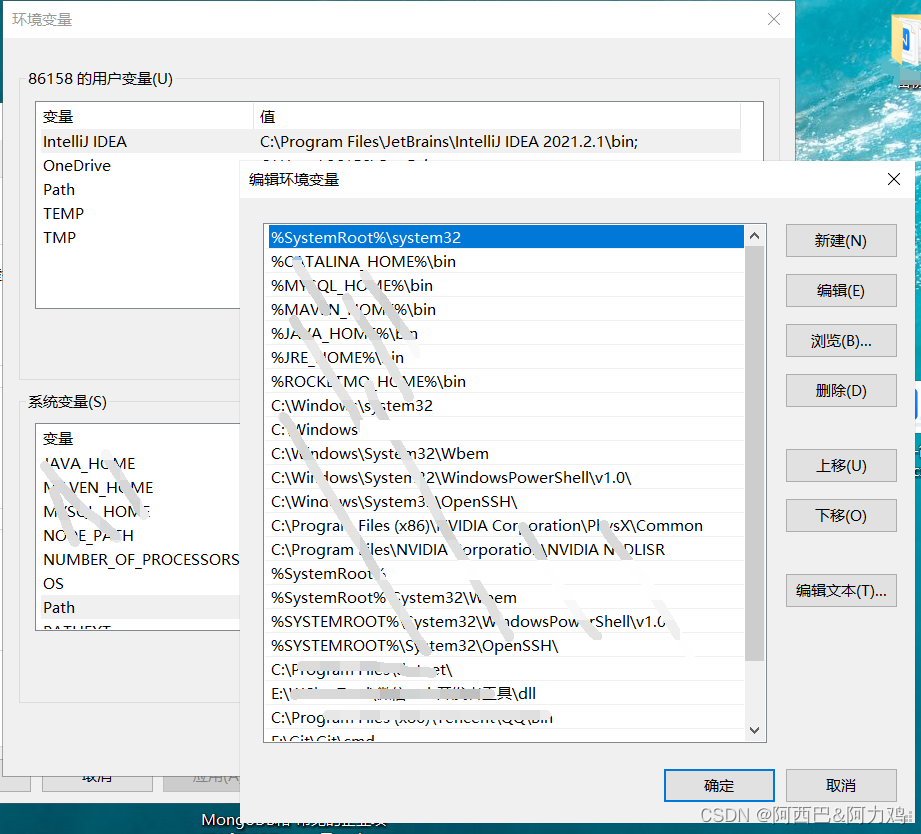
Task: Delete the entry with 删除(D)
Action: (841, 391)
